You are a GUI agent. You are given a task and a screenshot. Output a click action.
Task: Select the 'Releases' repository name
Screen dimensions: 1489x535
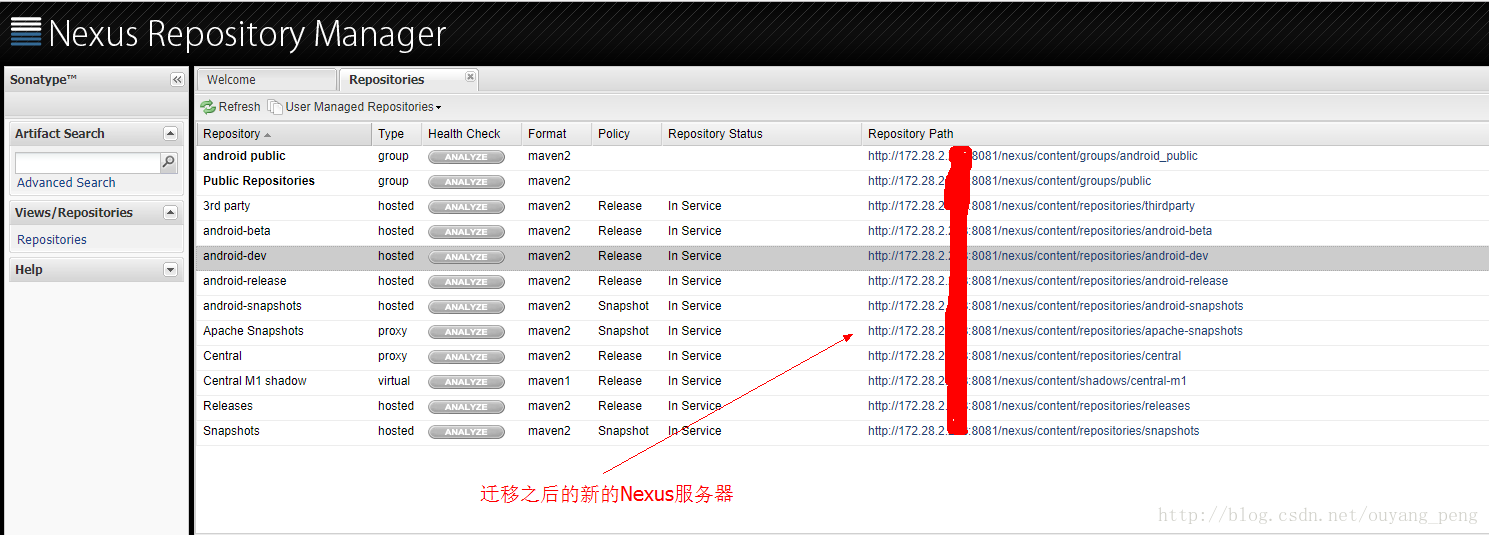point(228,406)
